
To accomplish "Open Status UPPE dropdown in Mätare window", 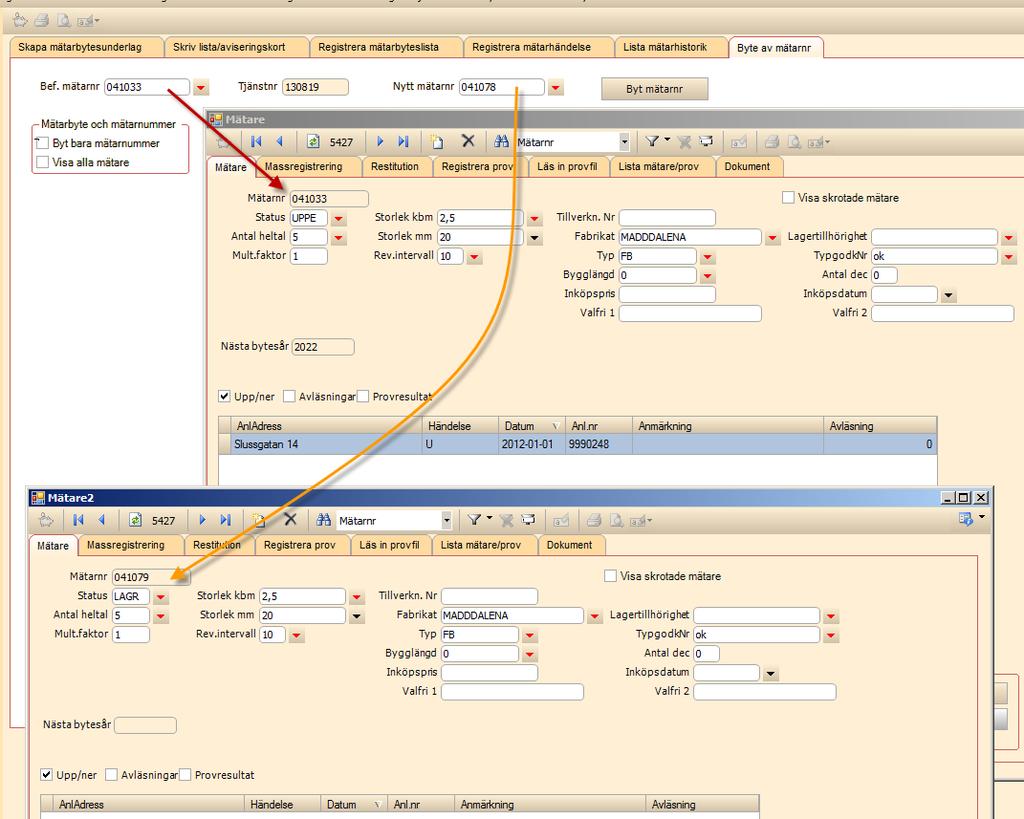I will tap(338, 219).
